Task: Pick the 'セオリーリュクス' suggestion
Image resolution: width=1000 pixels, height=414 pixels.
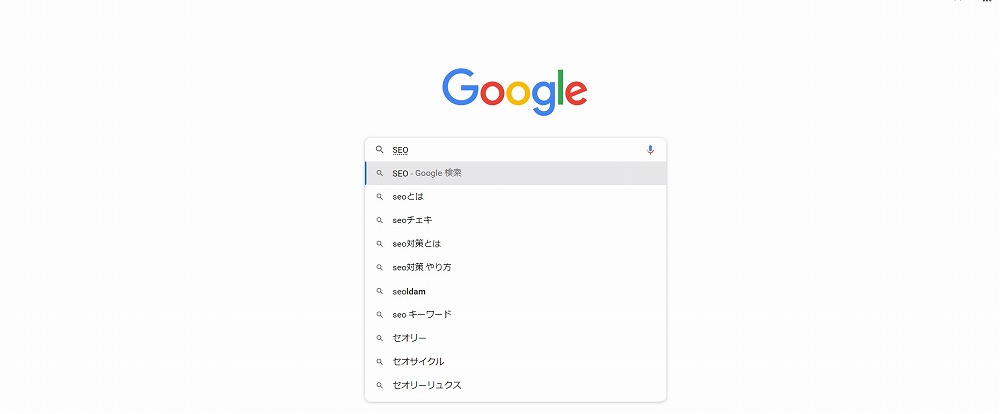Action: 515,385
